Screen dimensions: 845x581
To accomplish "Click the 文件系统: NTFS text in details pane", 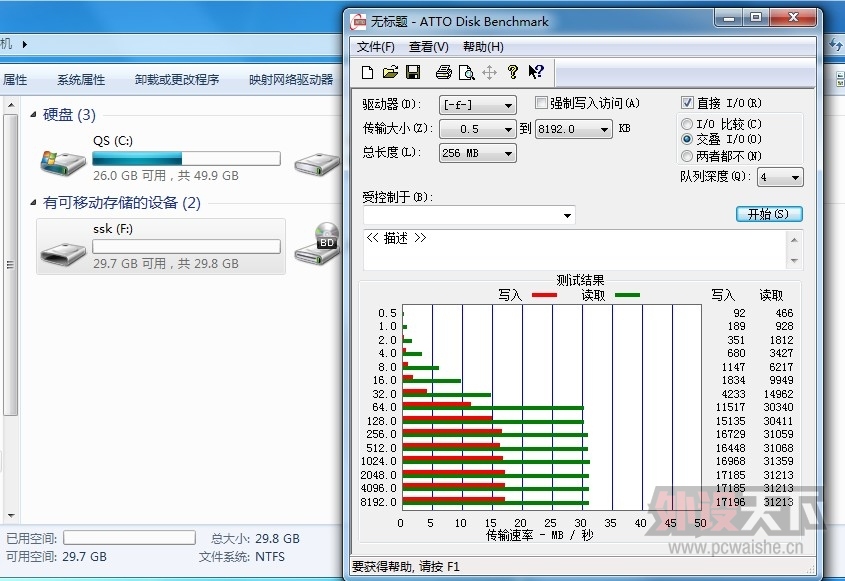I will click(x=242, y=557).
